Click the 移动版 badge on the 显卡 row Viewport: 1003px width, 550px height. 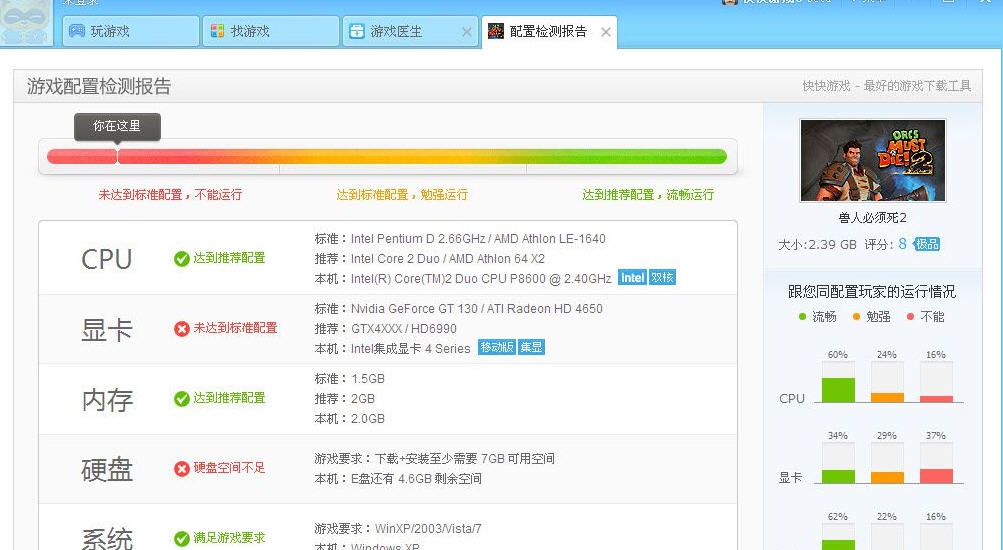(496, 347)
